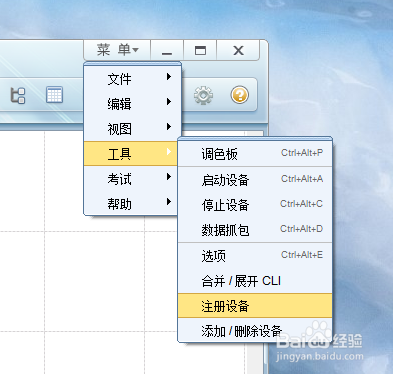Image resolution: width=393 pixels, height=374 pixels.
Task: Open the 考试 submenu
Action: pyautogui.click(x=131, y=179)
